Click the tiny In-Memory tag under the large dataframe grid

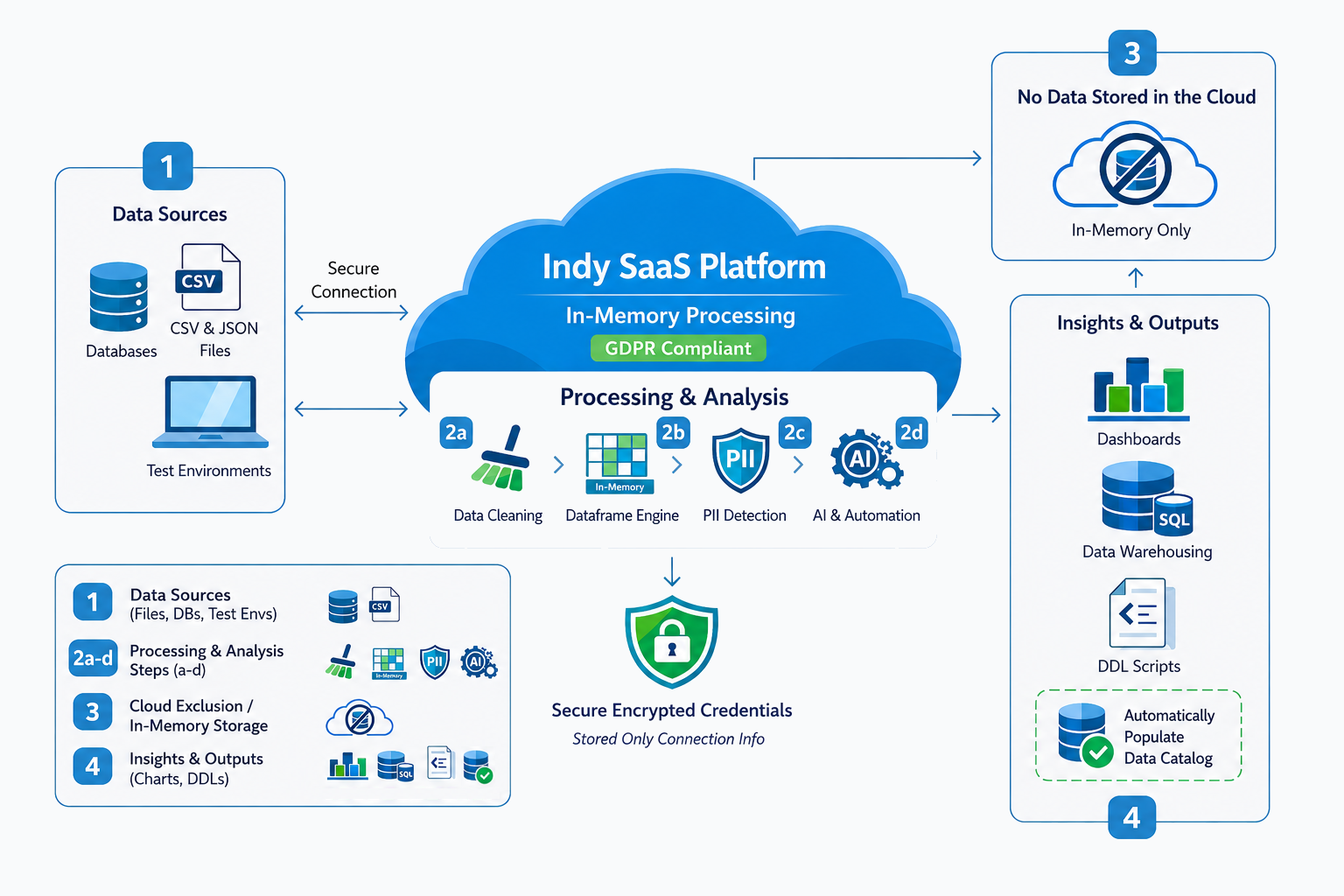pos(619,487)
